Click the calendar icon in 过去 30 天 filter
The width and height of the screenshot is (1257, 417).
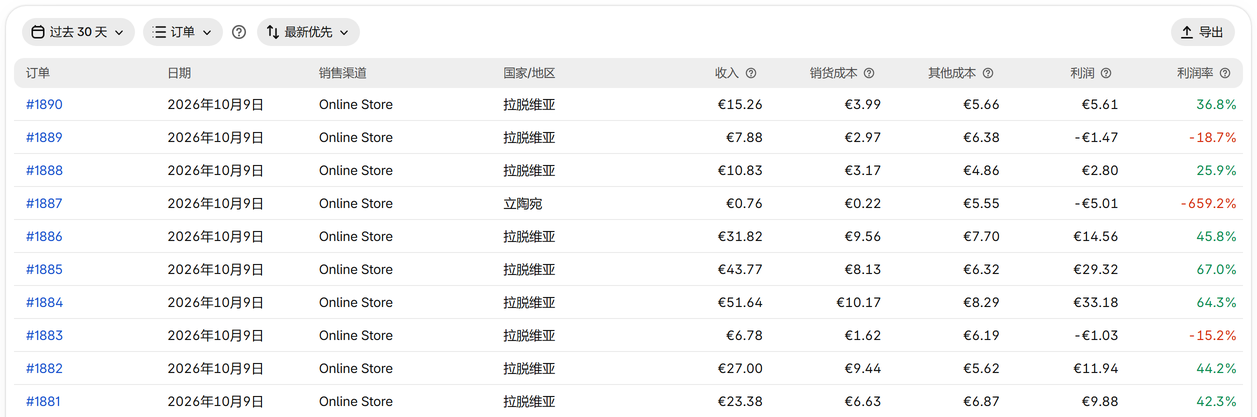click(x=38, y=32)
